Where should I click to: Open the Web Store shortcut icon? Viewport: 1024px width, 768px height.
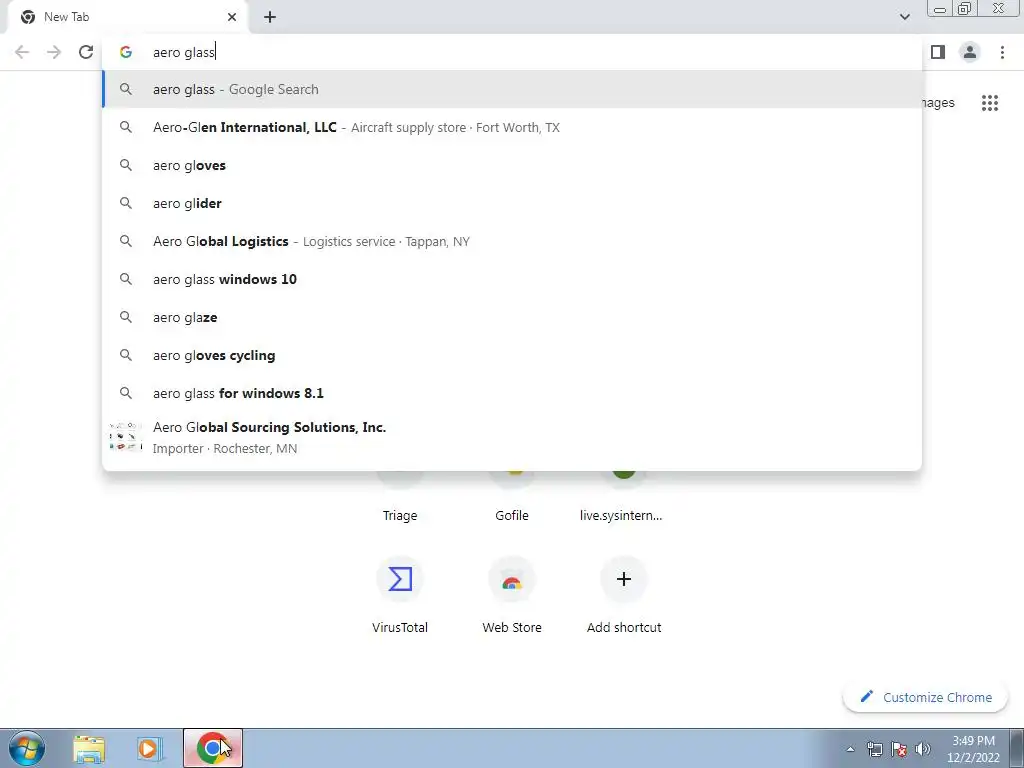coord(512,579)
